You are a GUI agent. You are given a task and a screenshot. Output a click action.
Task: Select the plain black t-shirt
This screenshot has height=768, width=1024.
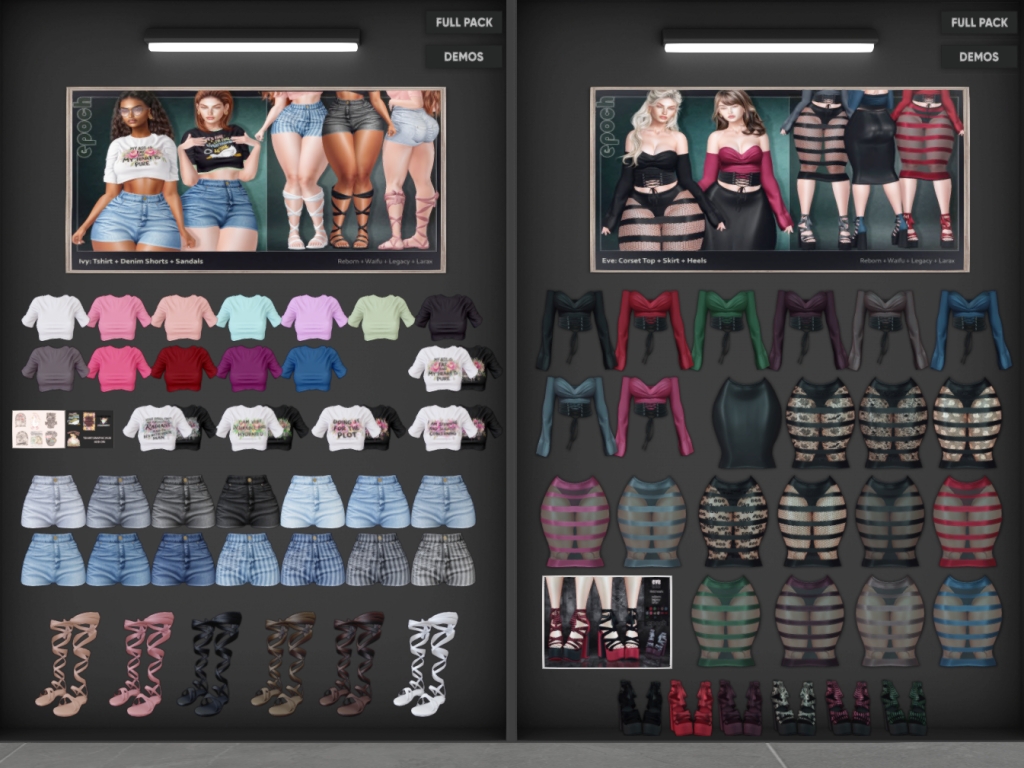tap(449, 317)
